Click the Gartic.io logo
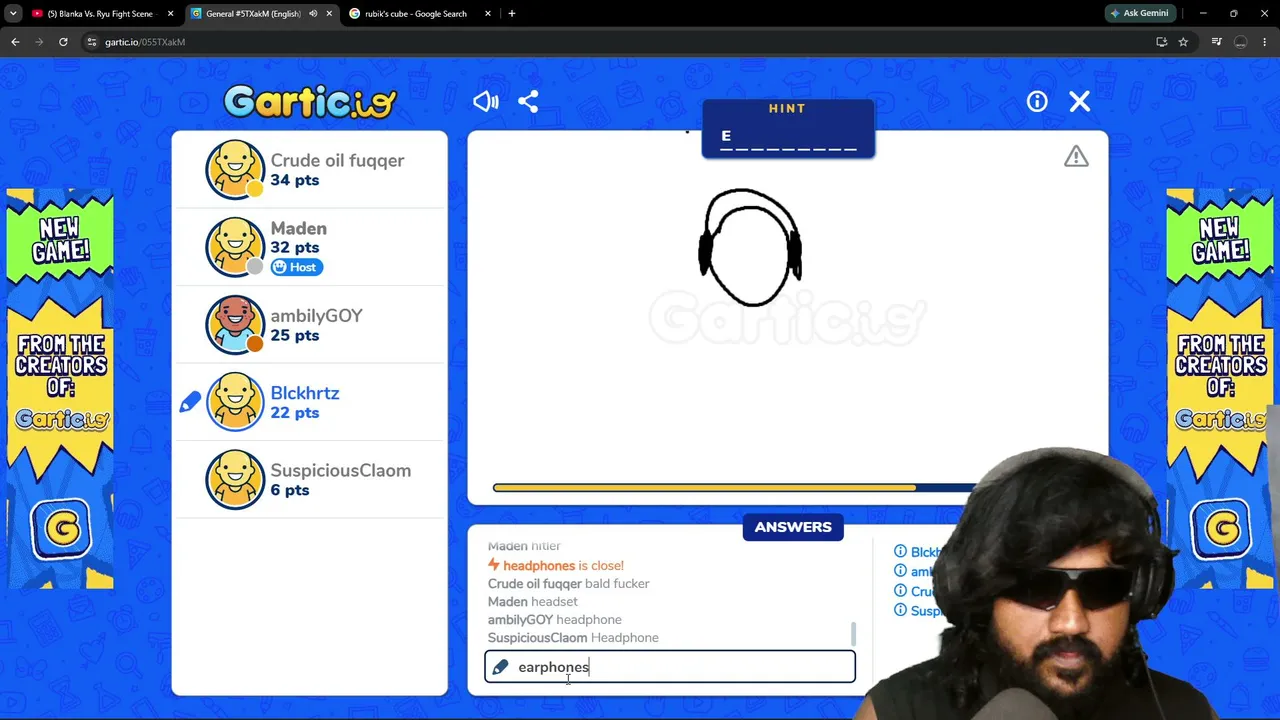The image size is (1280, 720). tap(310, 101)
